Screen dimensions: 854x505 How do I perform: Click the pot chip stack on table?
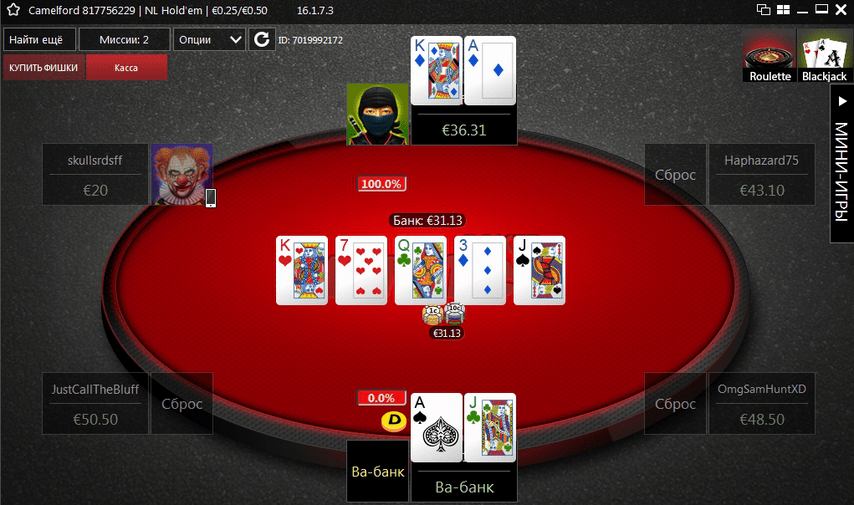(443, 315)
